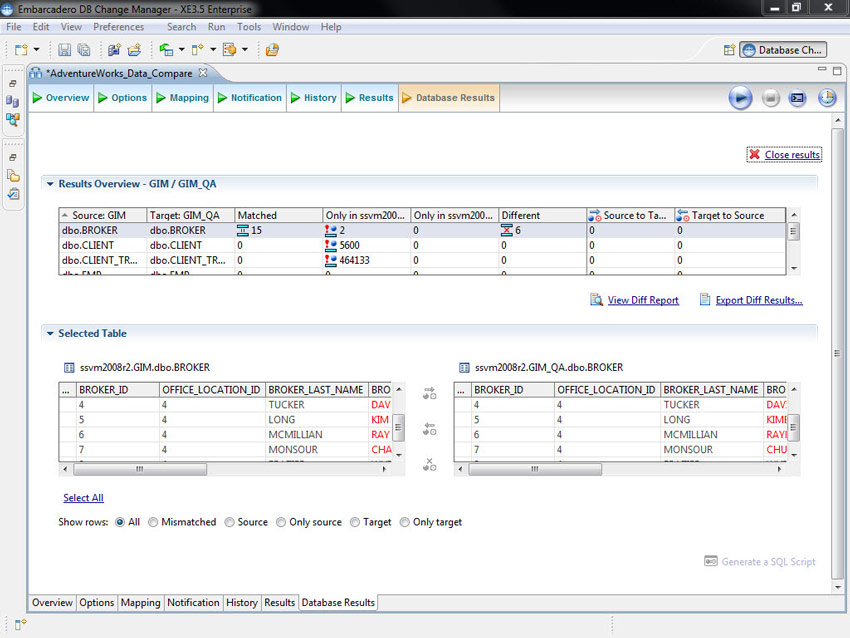Click the Save icon in the toolbar
The image size is (850, 638).
point(65,50)
